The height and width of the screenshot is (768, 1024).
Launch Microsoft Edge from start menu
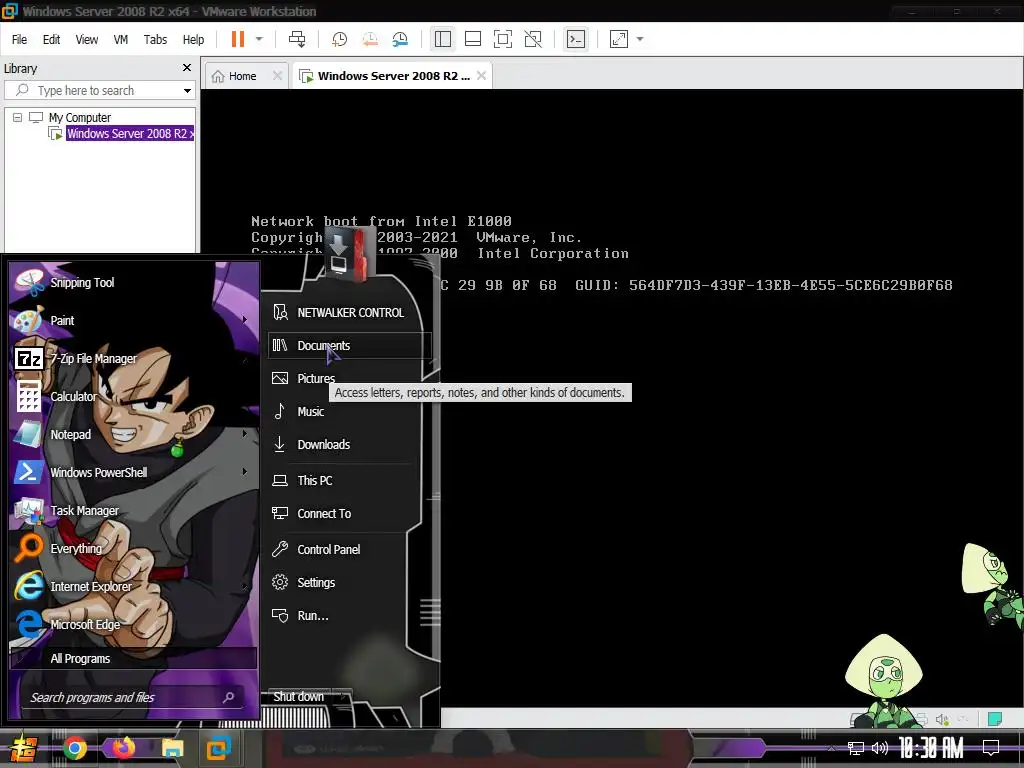(x=85, y=625)
